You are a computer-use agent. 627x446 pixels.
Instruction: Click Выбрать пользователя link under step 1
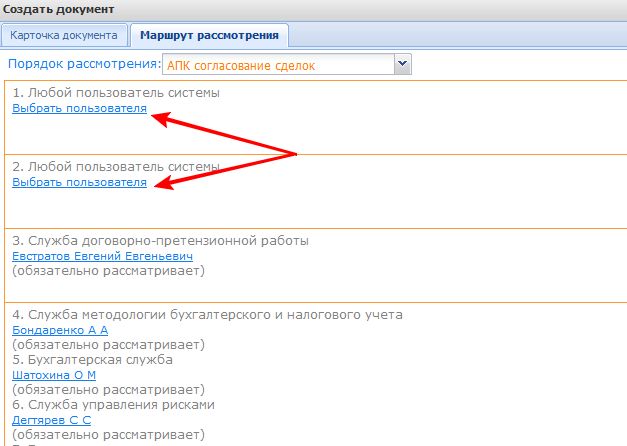(x=79, y=108)
